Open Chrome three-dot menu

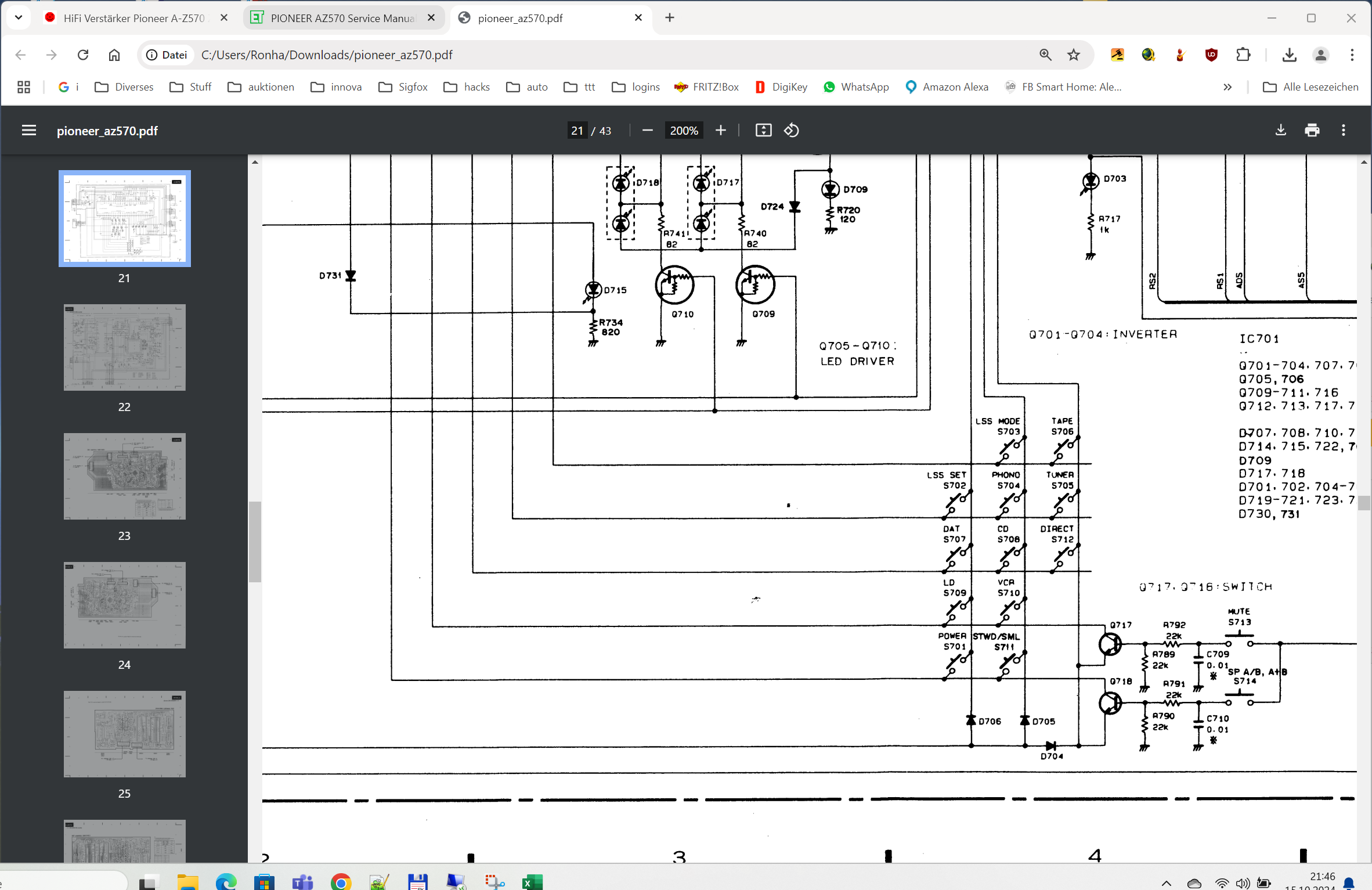click(x=1352, y=55)
